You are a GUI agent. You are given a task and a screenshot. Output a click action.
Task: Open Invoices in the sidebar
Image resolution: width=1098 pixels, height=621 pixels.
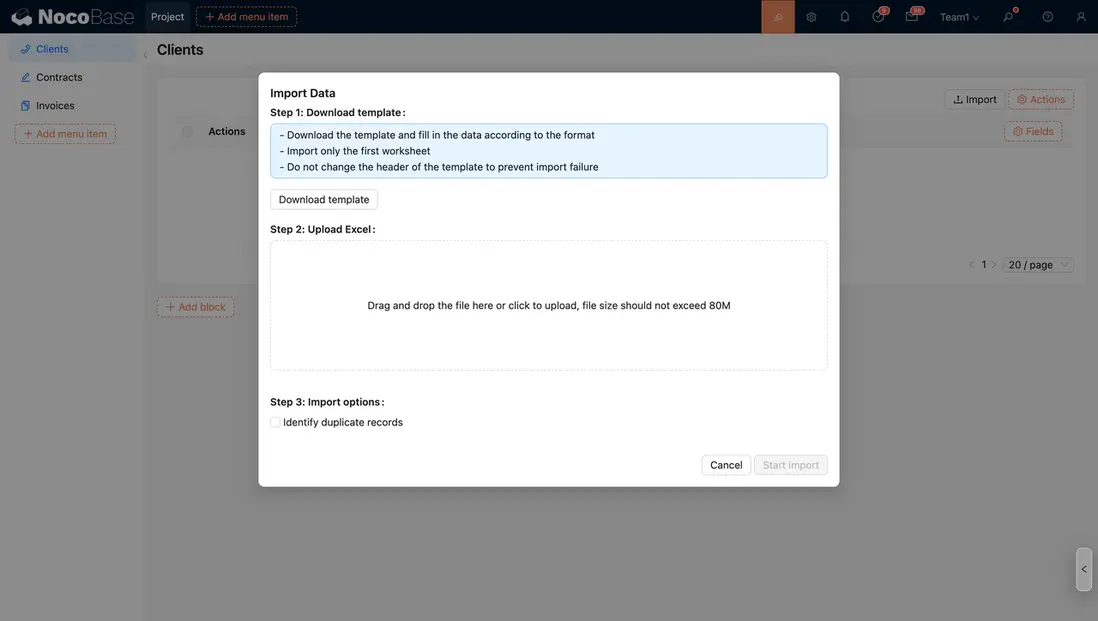coord(72,106)
